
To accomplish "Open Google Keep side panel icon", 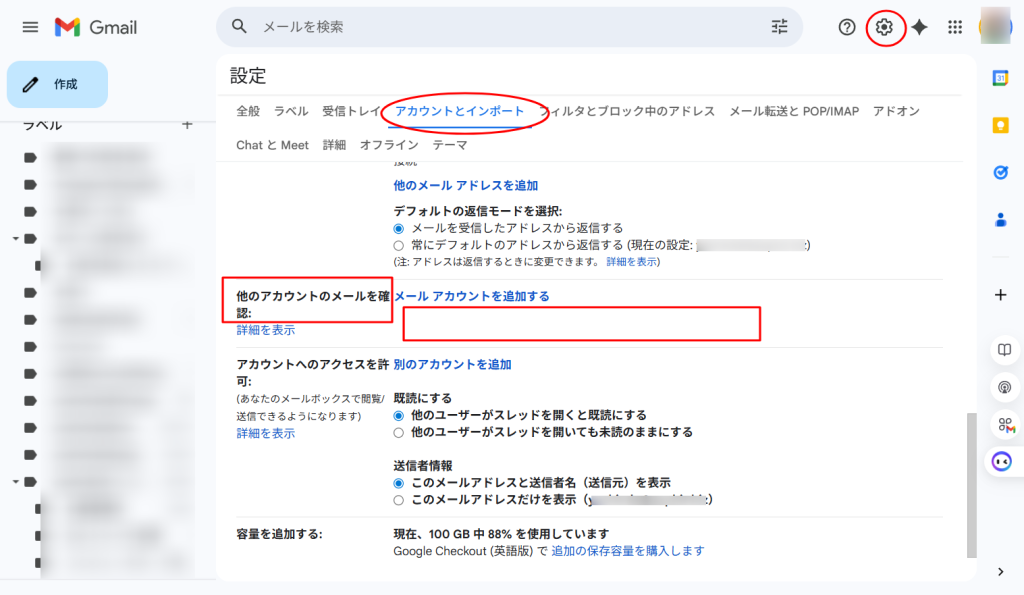I will [x=1000, y=125].
